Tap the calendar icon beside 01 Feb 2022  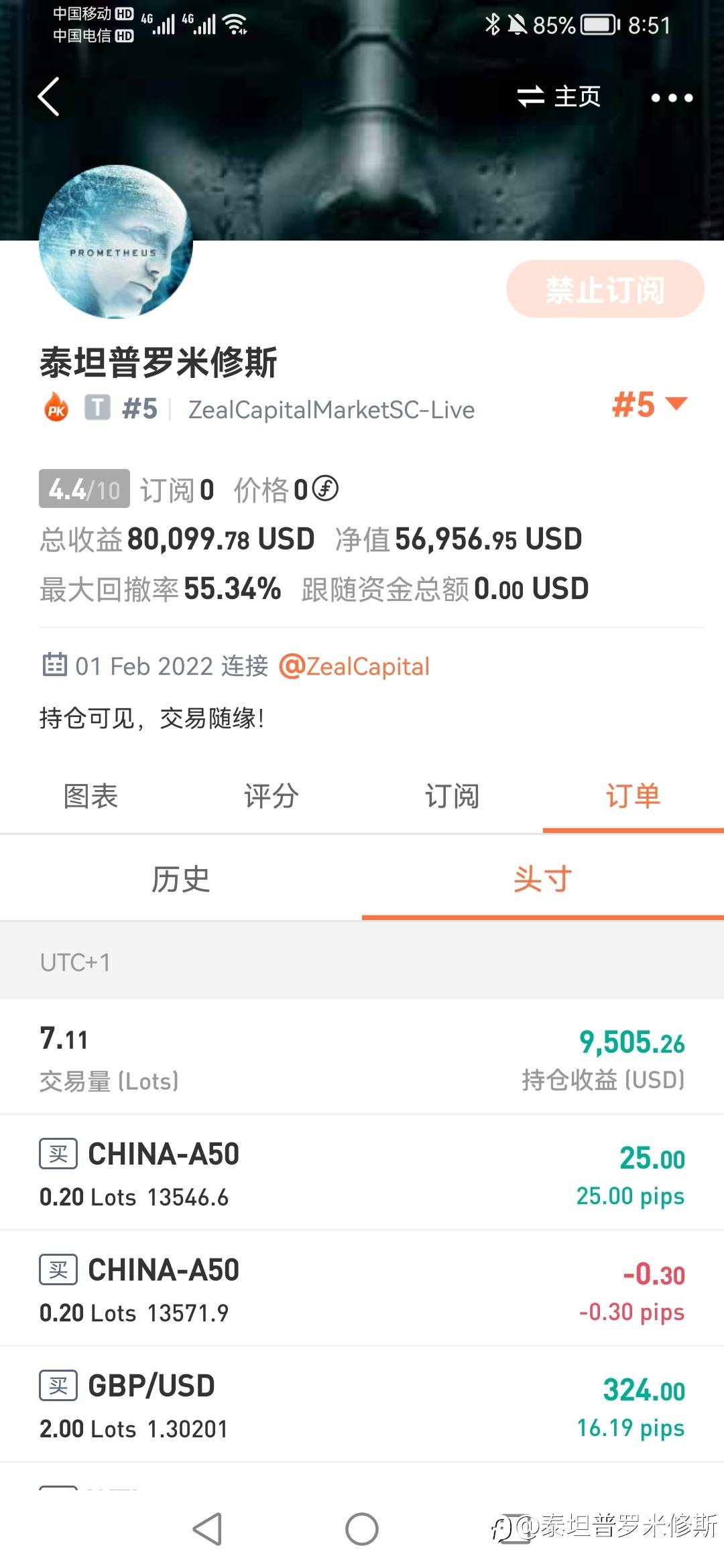54,665
